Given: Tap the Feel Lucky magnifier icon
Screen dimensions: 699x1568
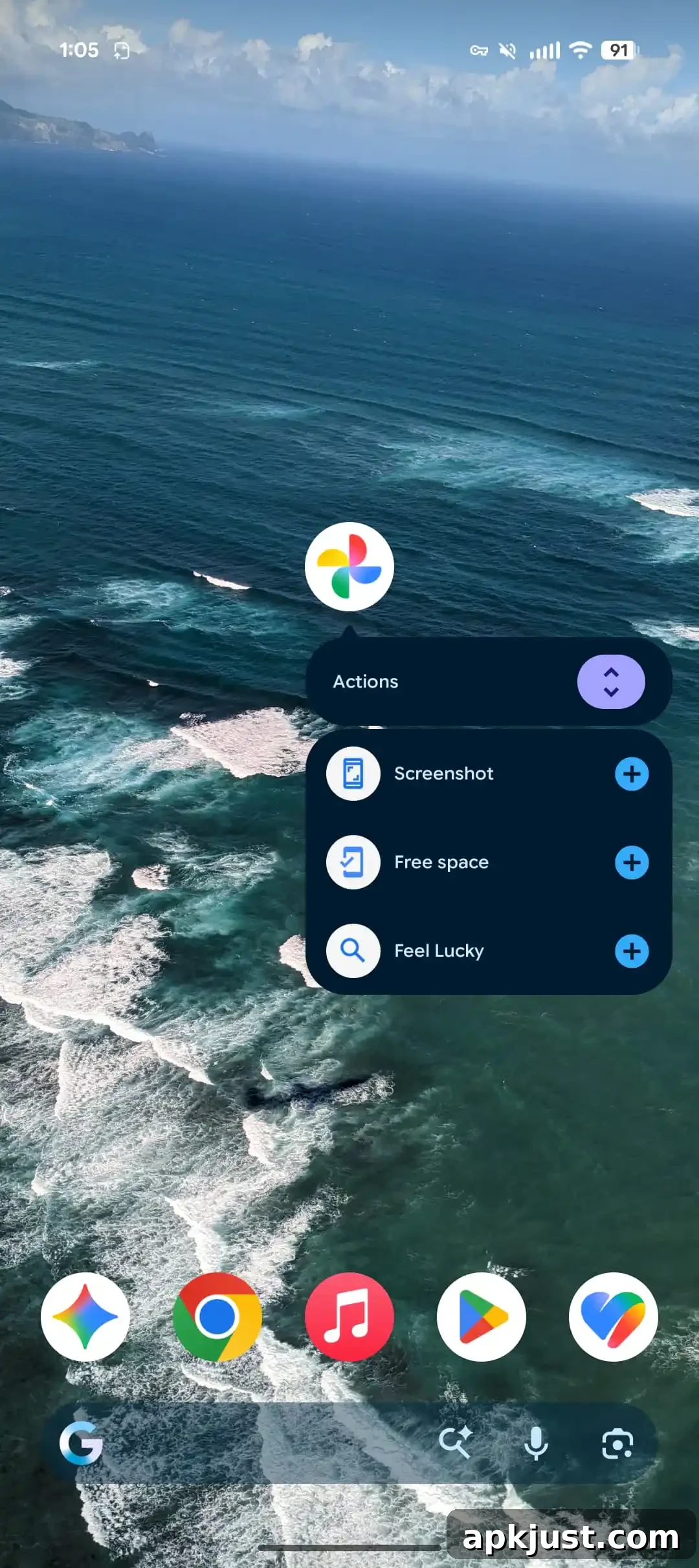Looking at the screenshot, I should point(353,951).
